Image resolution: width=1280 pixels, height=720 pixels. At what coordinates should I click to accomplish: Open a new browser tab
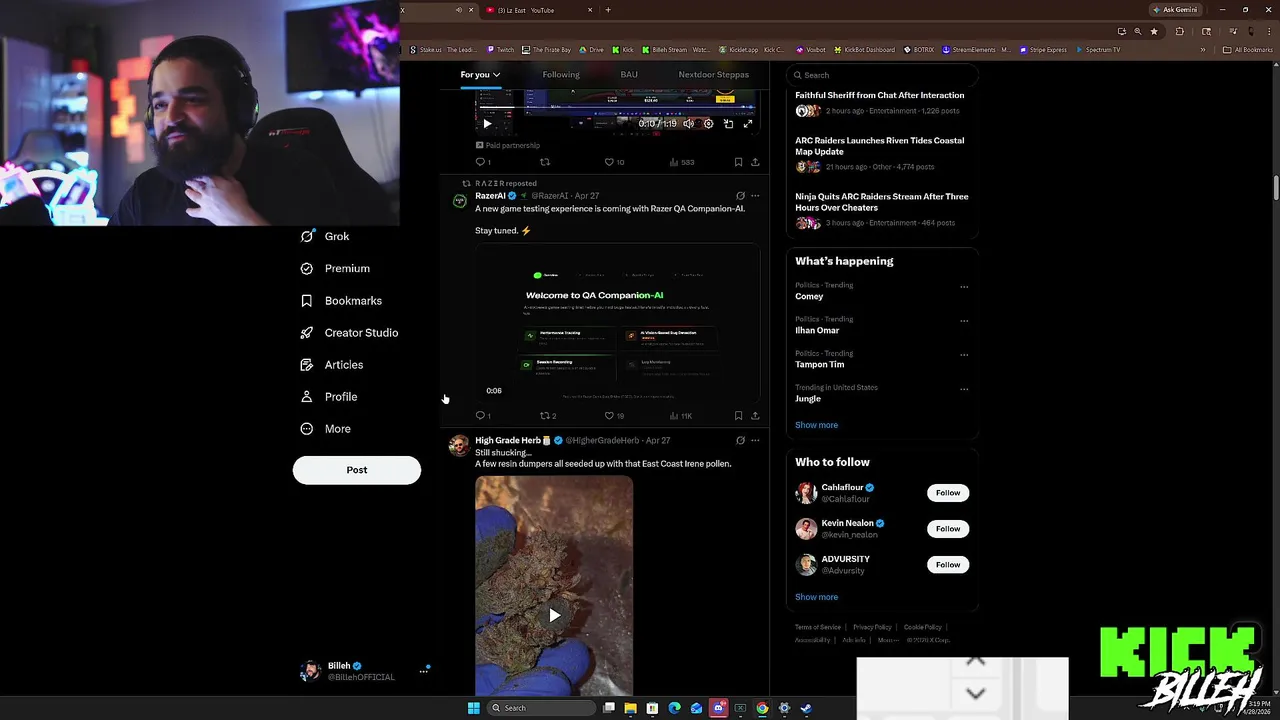(608, 10)
